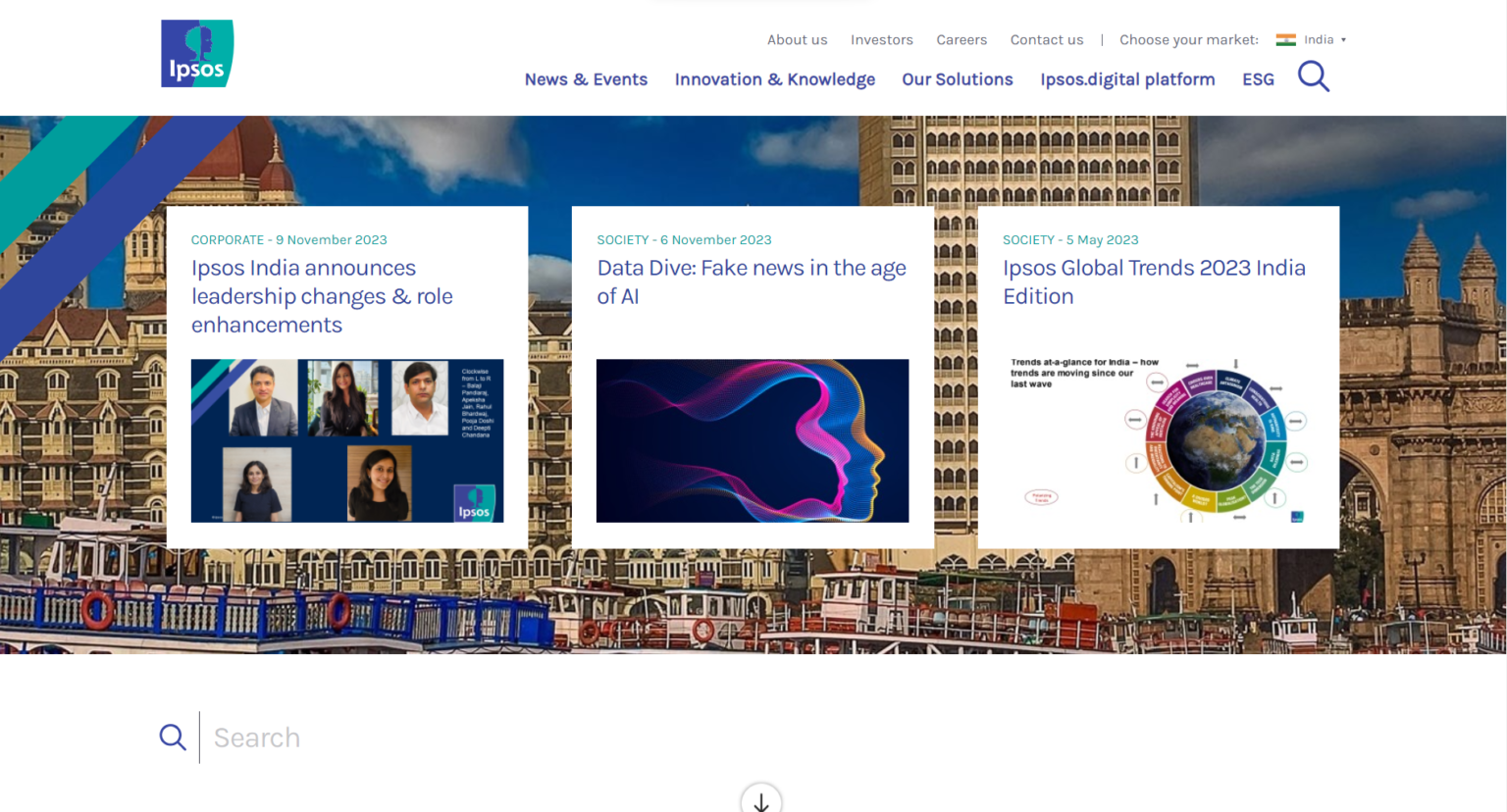
Task: Go to the ESG section
Action: point(1258,79)
